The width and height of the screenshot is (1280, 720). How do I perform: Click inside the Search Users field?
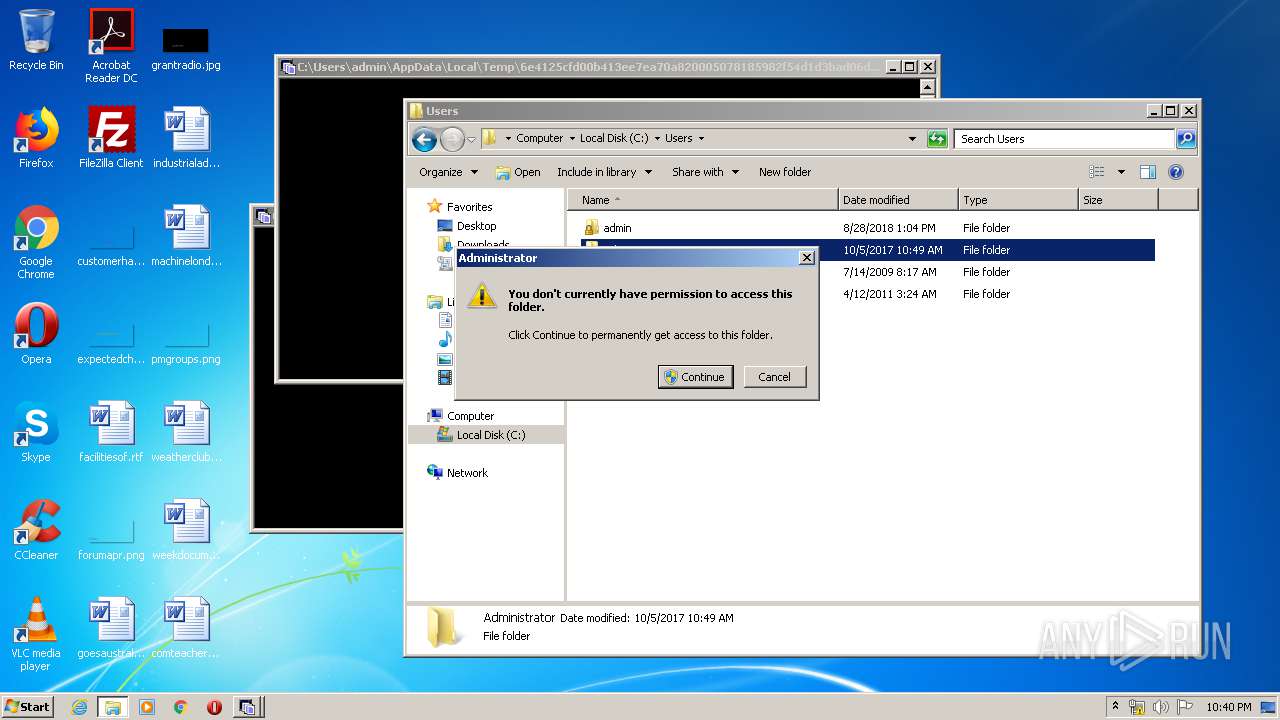1064,139
